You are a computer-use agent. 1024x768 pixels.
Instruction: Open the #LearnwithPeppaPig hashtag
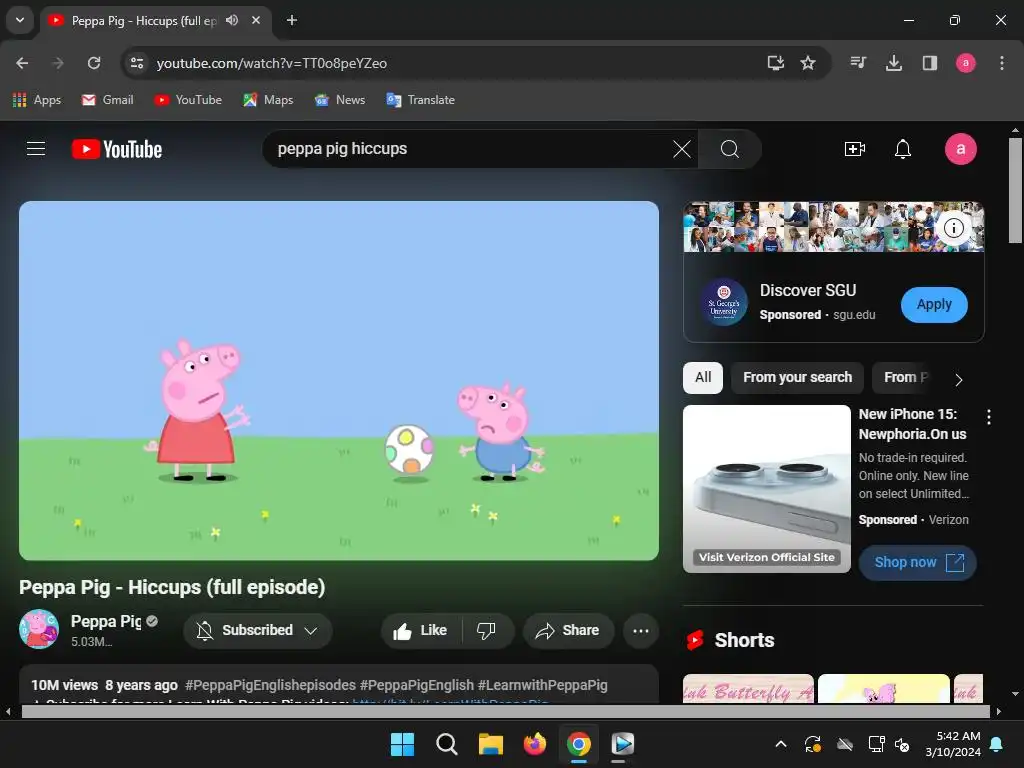tap(543, 685)
